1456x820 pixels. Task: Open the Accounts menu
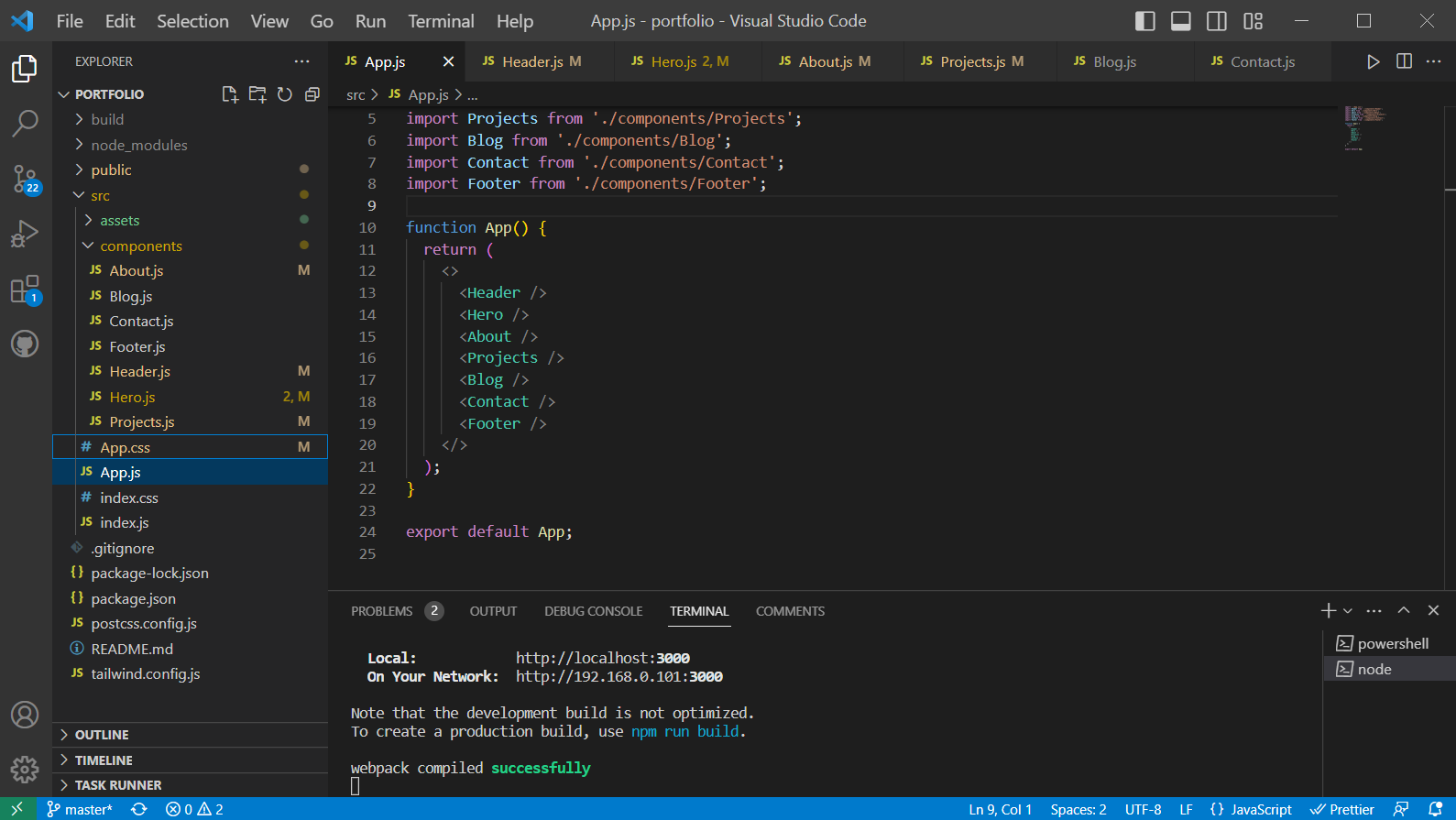25,715
